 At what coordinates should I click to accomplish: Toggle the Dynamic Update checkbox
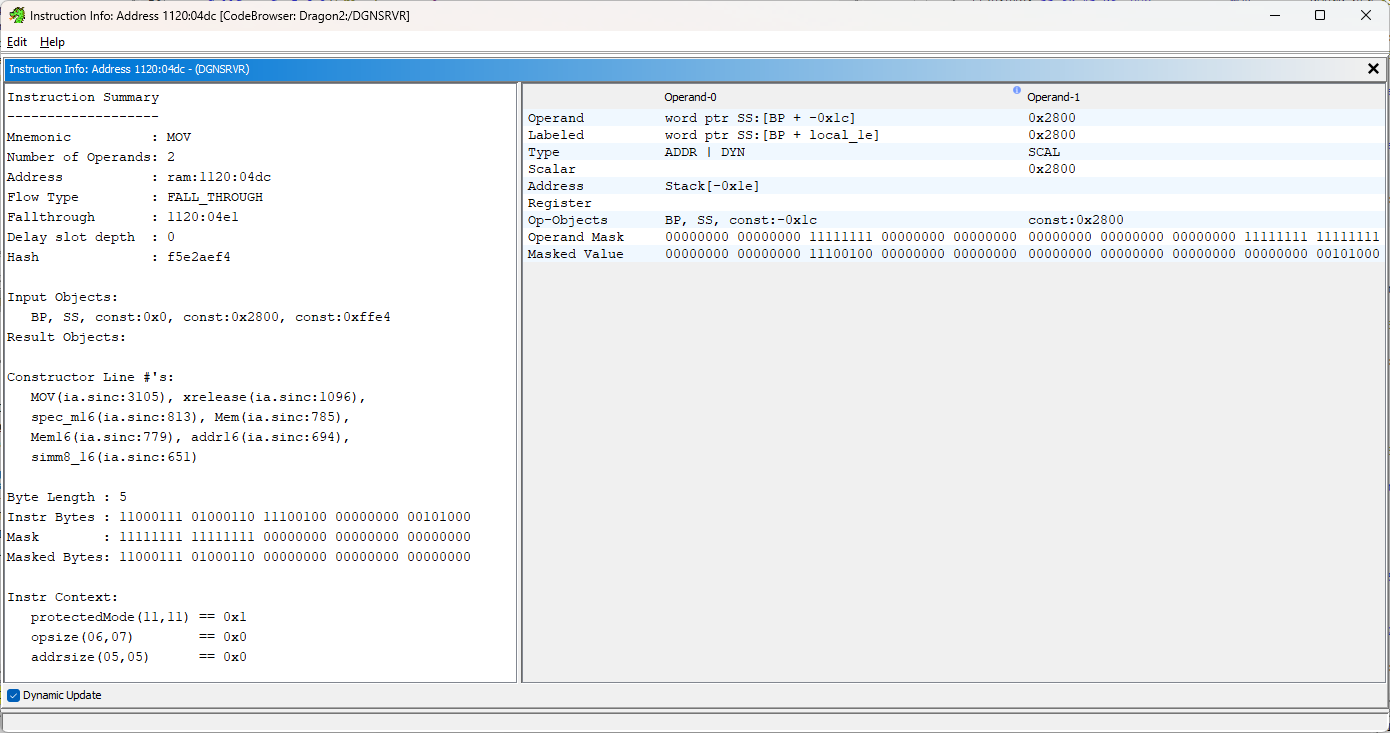pos(12,695)
